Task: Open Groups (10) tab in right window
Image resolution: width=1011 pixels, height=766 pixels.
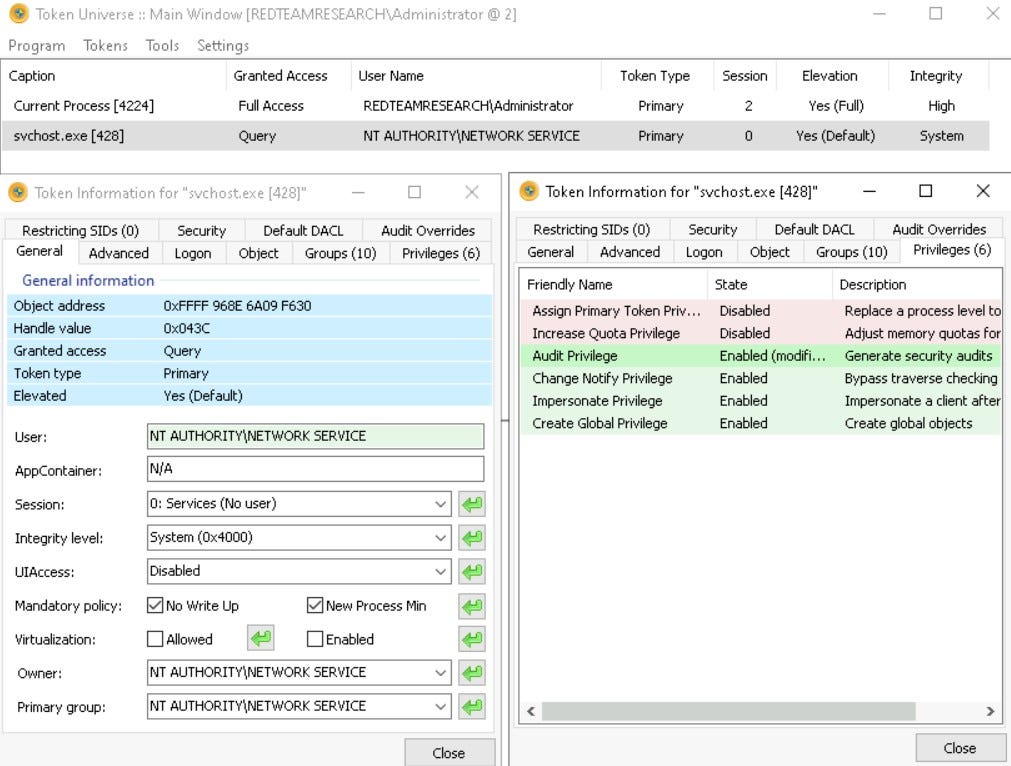Action: (x=852, y=252)
